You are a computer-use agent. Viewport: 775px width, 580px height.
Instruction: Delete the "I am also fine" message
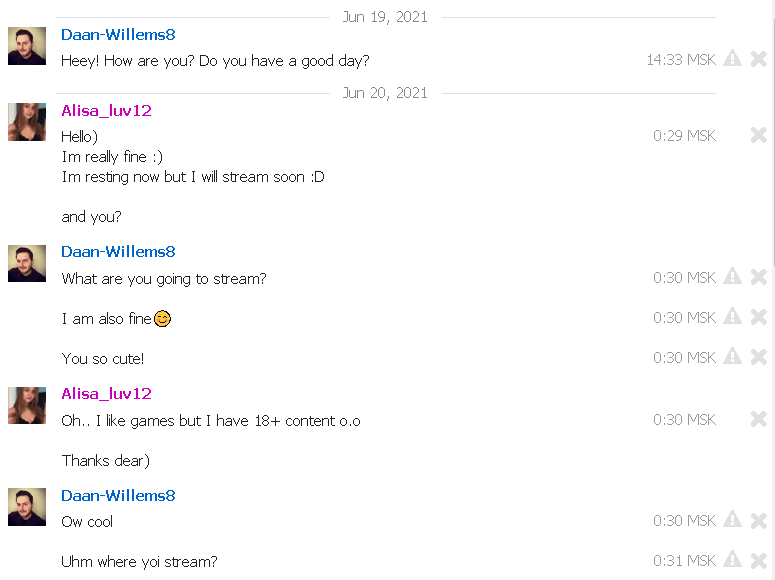(x=759, y=317)
